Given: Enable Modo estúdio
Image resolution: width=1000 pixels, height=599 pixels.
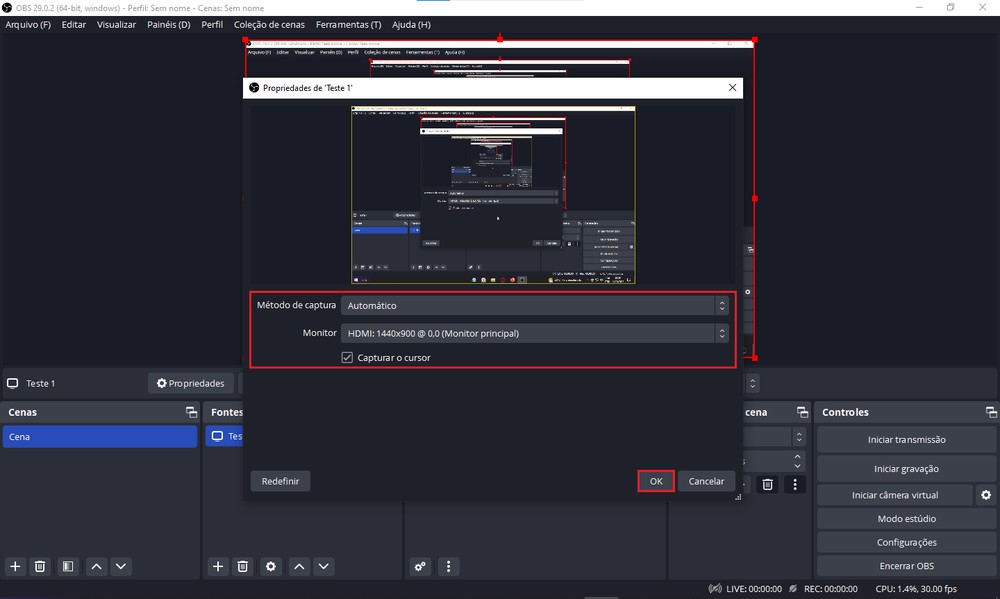Looking at the screenshot, I should [906, 519].
